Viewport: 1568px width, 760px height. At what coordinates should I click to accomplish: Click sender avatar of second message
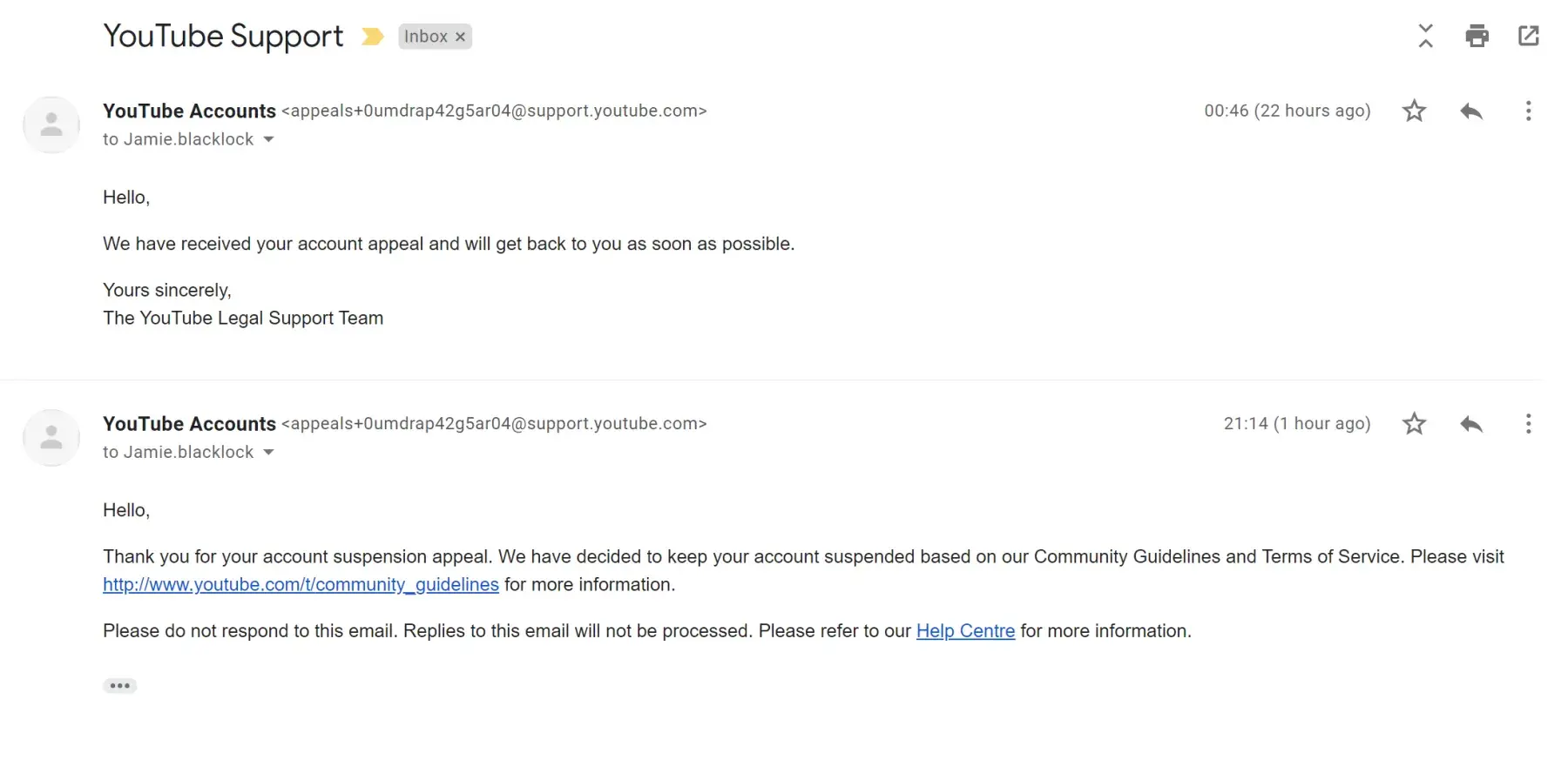coord(51,437)
